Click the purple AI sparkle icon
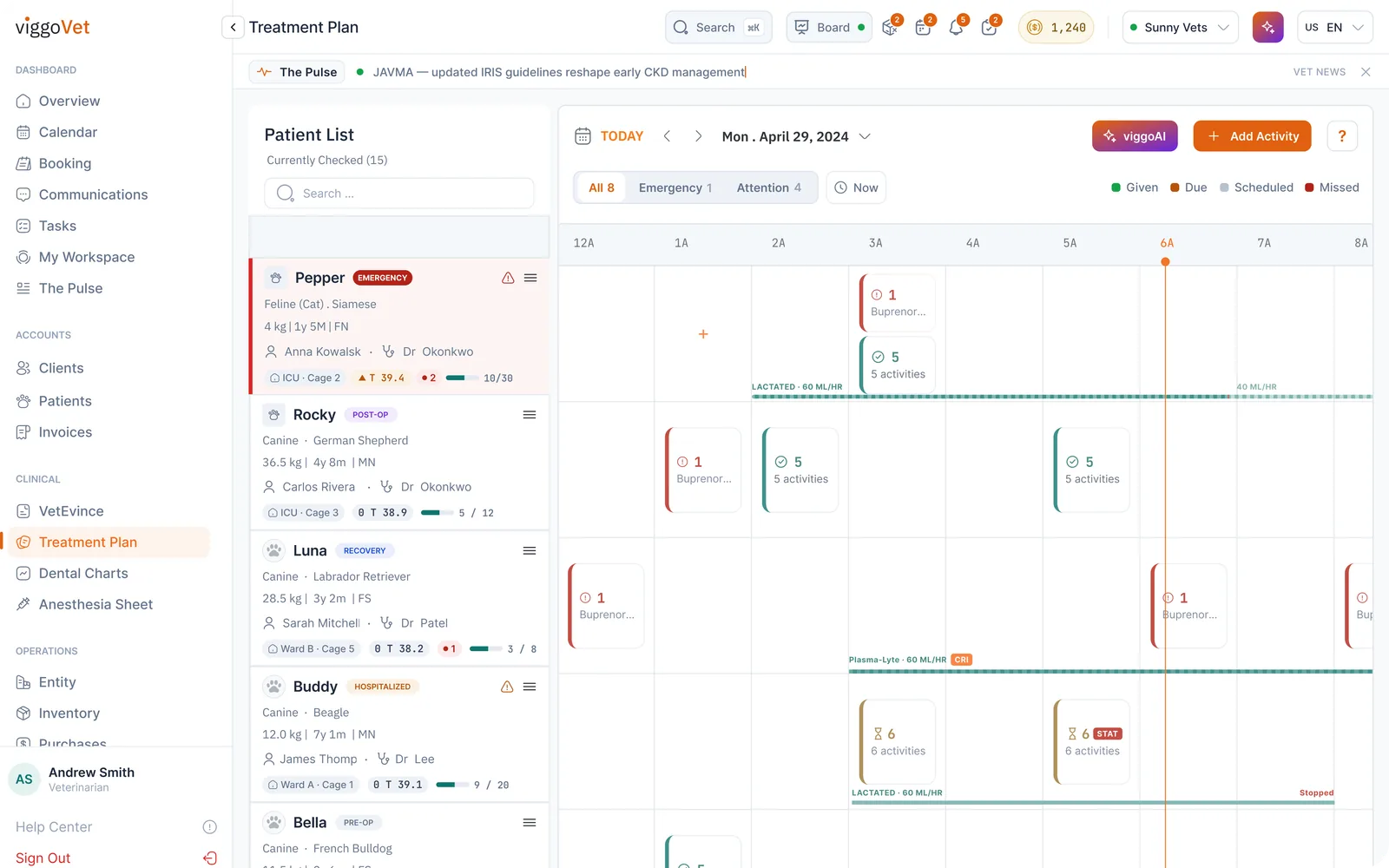 [x=1268, y=27]
